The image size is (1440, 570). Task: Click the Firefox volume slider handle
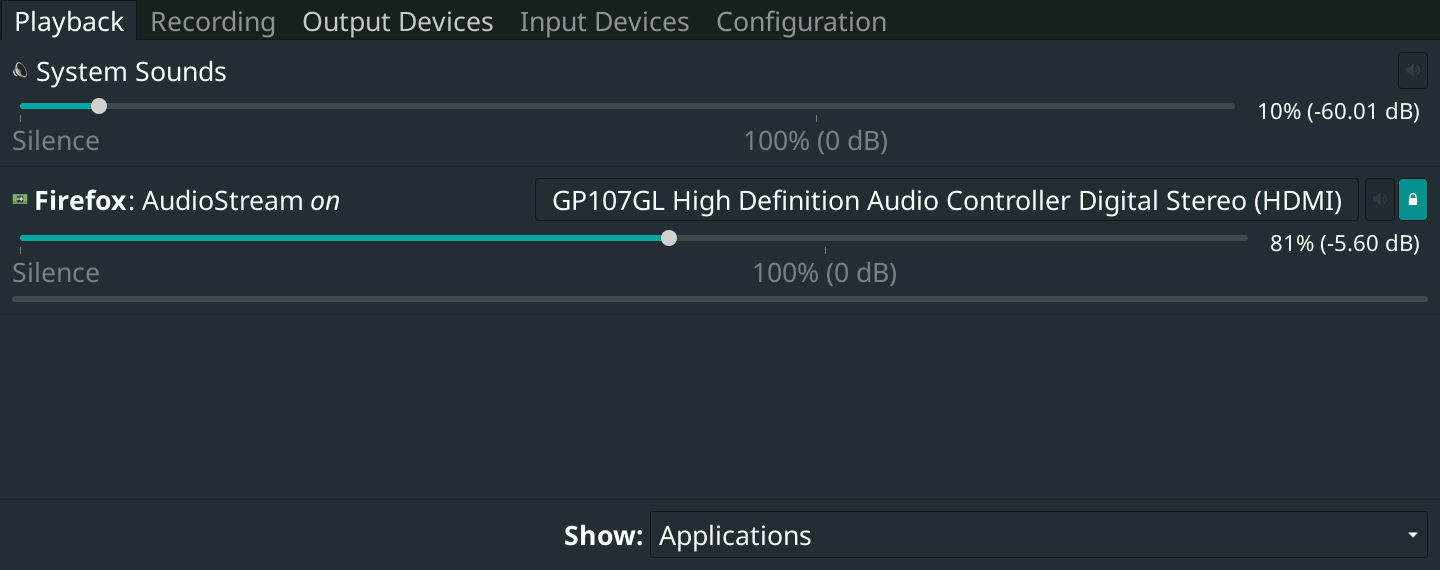(x=669, y=238)
